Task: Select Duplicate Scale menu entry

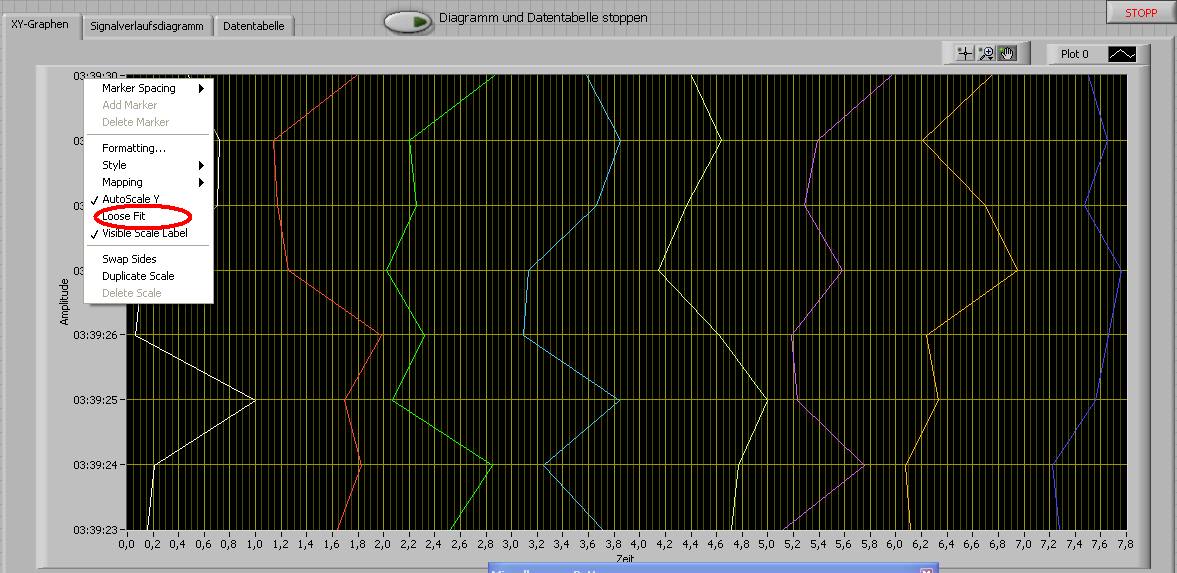Action: [x=149, y=276]
